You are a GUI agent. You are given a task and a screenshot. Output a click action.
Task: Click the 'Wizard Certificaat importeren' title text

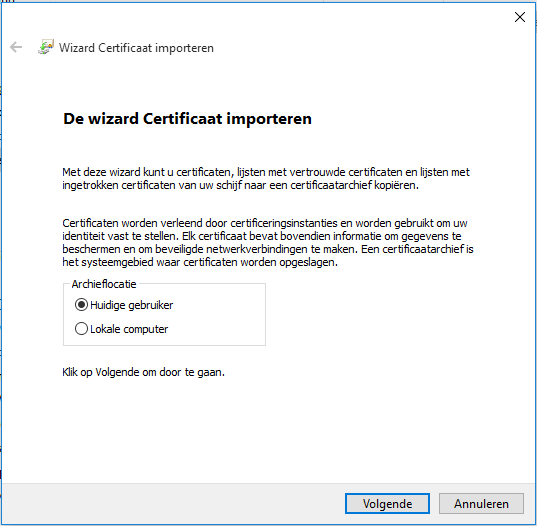click(x=136, y=48)
